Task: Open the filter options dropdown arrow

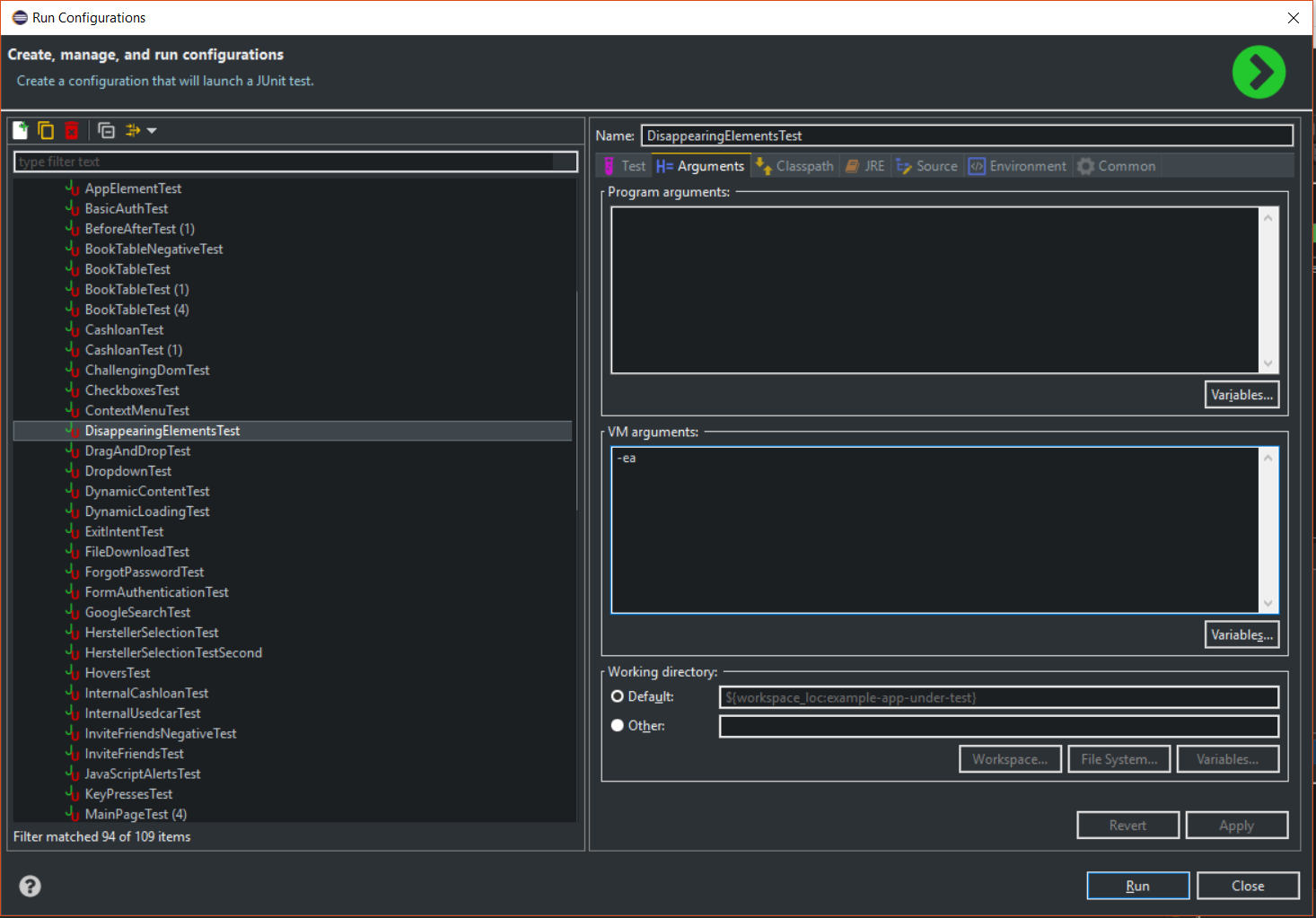Action: (x=152, y=131)
